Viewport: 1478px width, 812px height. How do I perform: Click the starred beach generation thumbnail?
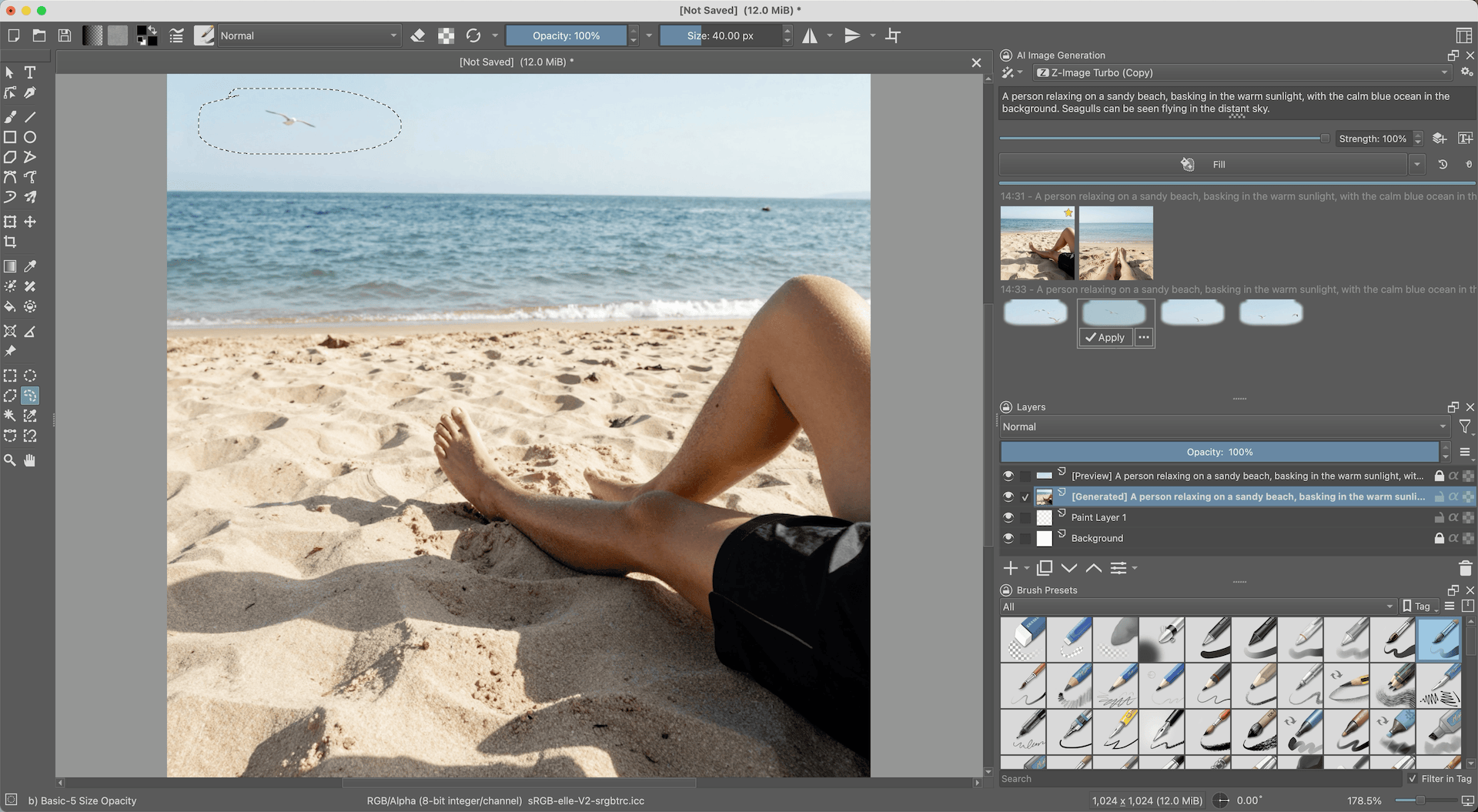click(x=1037, y=242)
